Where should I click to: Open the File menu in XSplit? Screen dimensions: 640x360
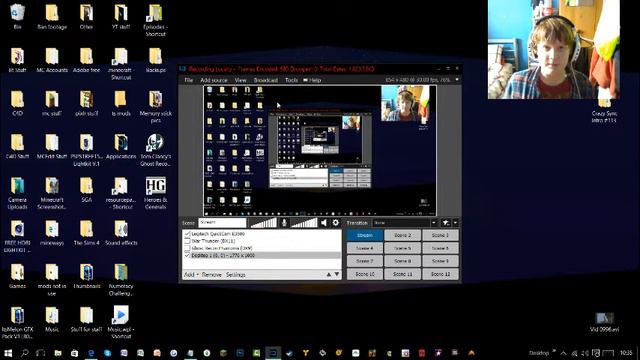point(188,80)
